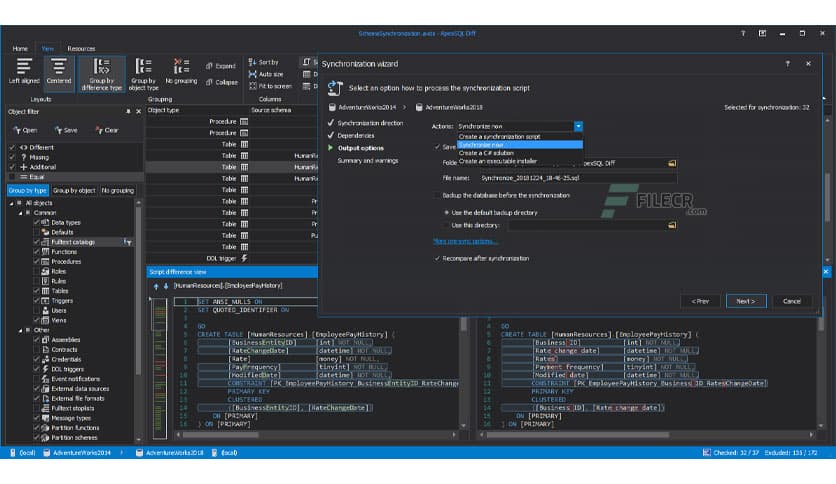This screenshot has width=836, height=484.
Task: Cancel the Synchronization wizard
Action: click(x=792, y=301)
